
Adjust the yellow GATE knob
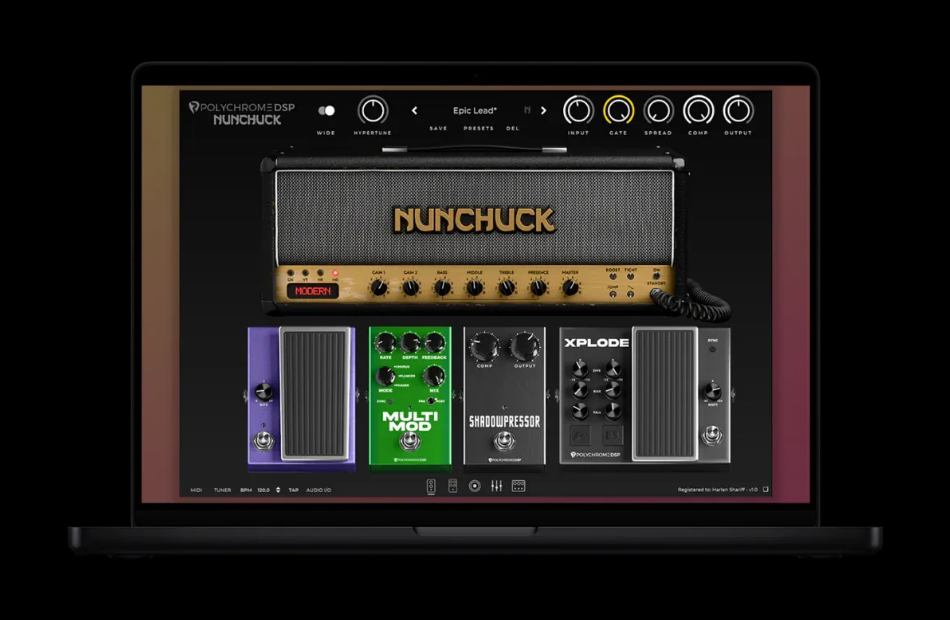618,111
